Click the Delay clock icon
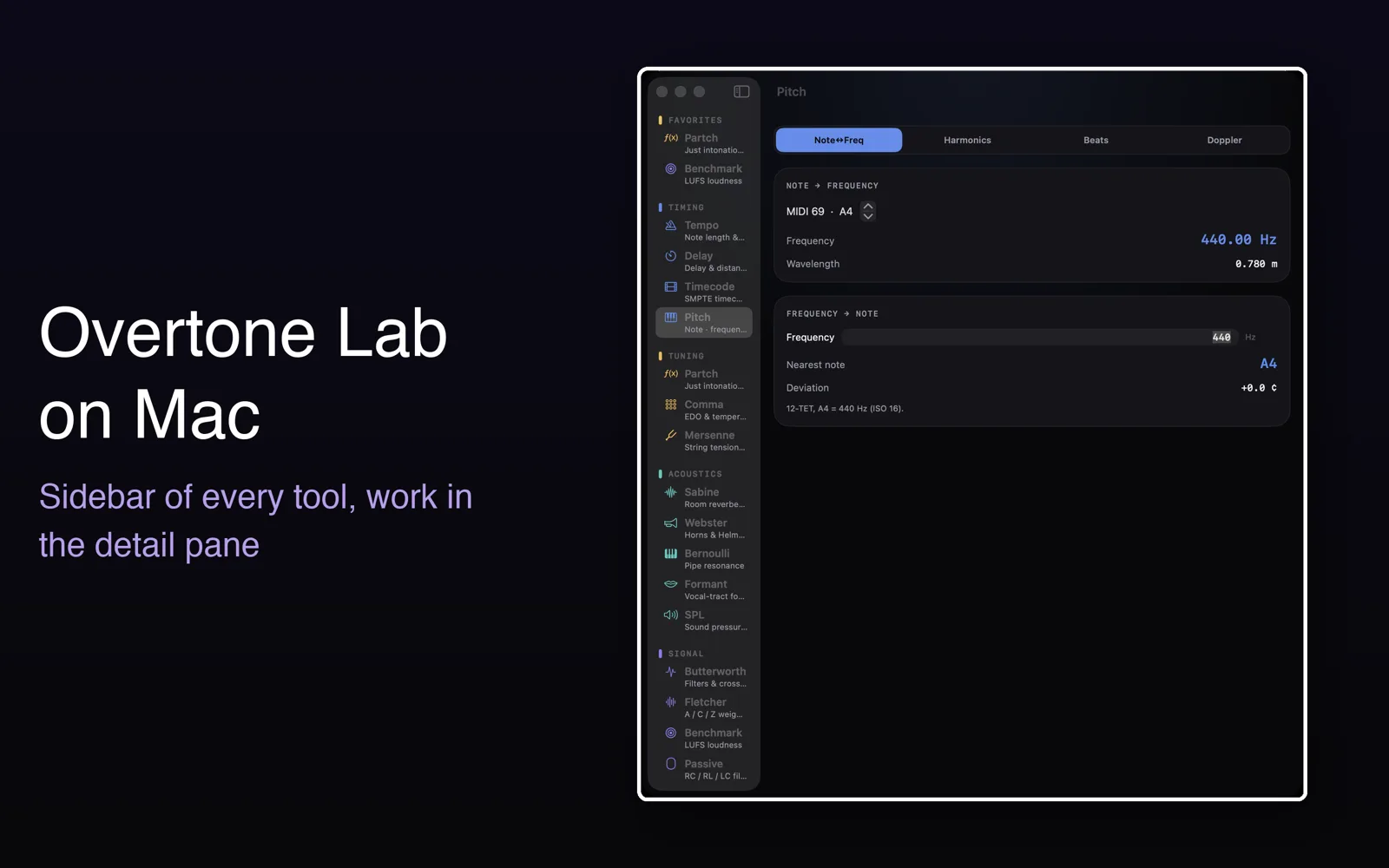The width and height of the screenshot is (1389, 868). tap(671, 256)
